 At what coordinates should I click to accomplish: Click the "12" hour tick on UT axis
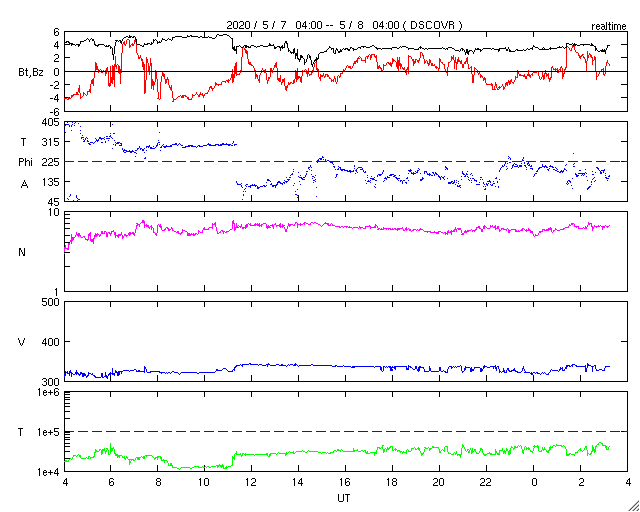[x=251, y=483]
